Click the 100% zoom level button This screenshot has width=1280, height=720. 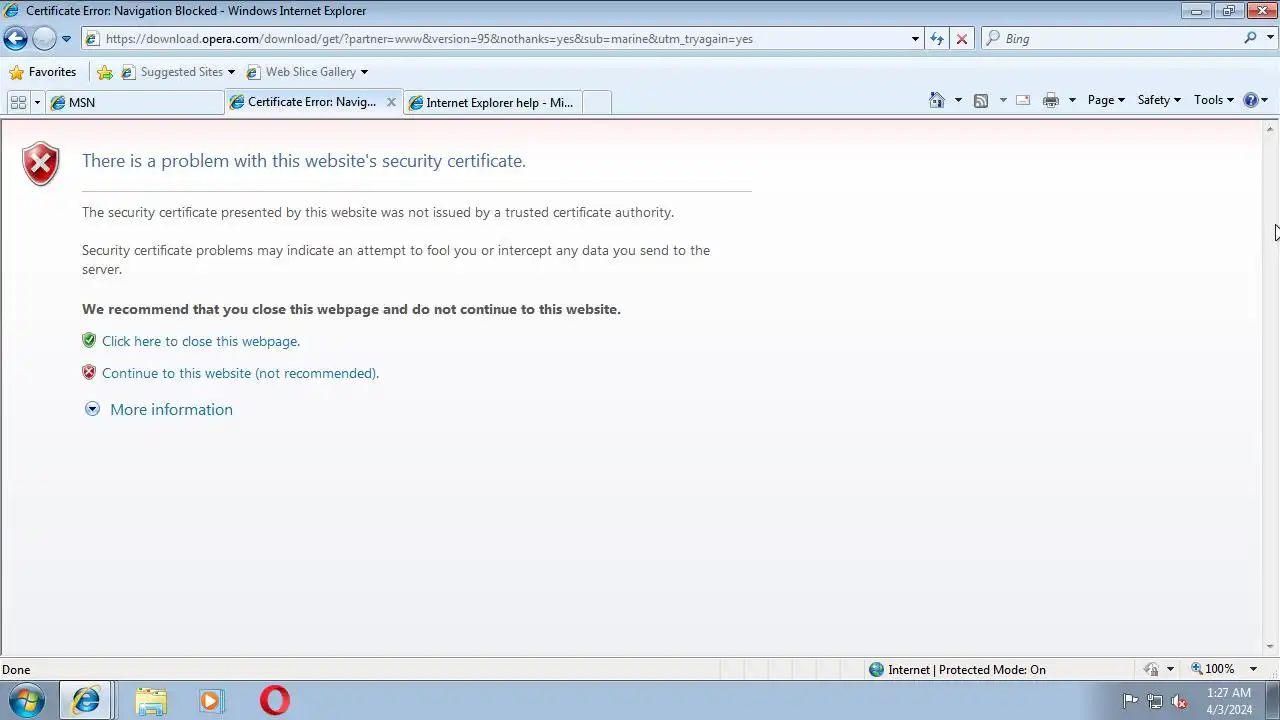(1213, 669)
